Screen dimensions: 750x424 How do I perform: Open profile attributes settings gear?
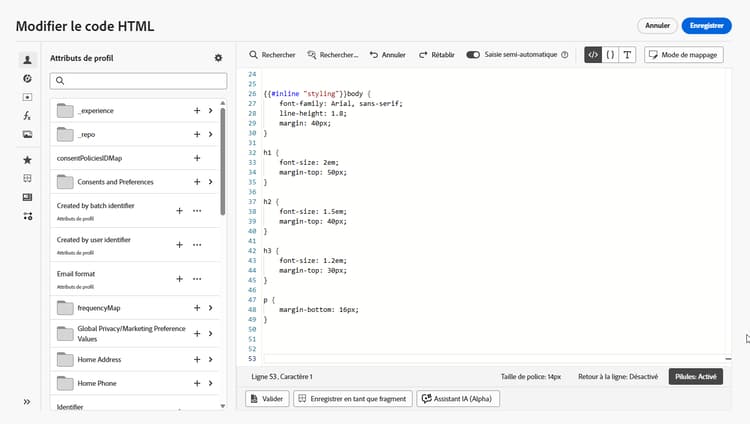pos(218,58)
